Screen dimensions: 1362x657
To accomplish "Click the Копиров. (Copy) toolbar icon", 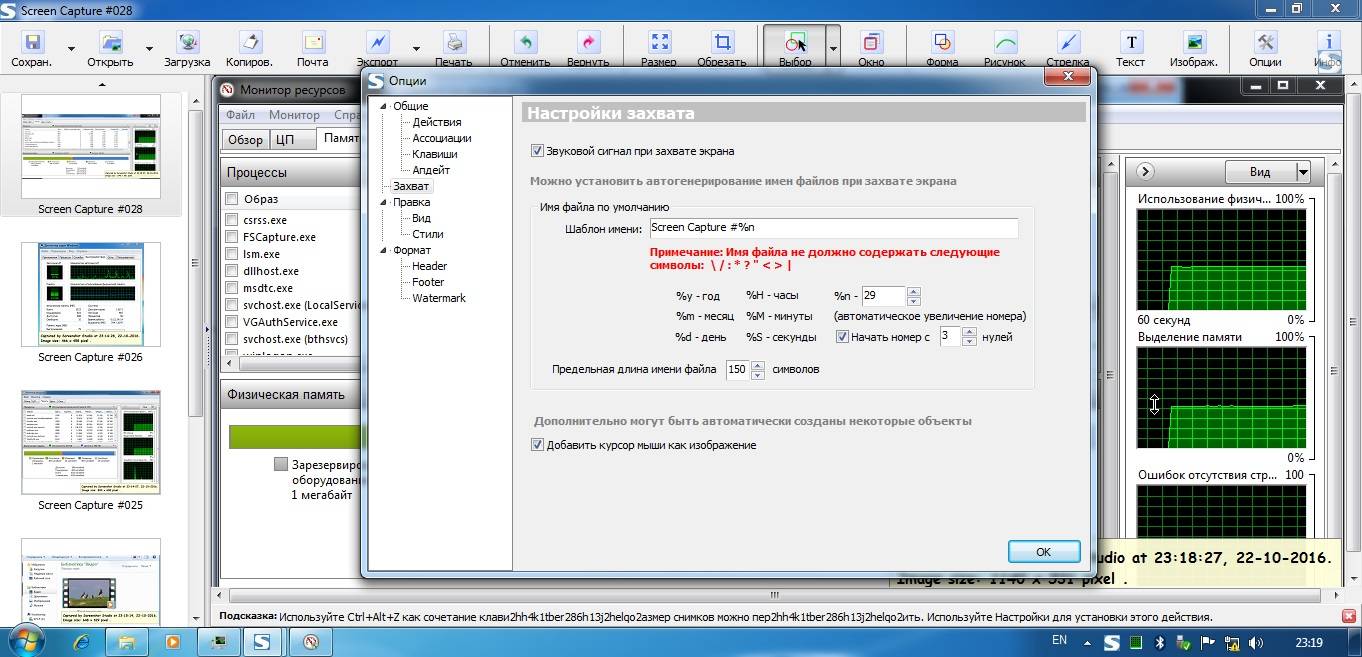I will tap(249, 43).
